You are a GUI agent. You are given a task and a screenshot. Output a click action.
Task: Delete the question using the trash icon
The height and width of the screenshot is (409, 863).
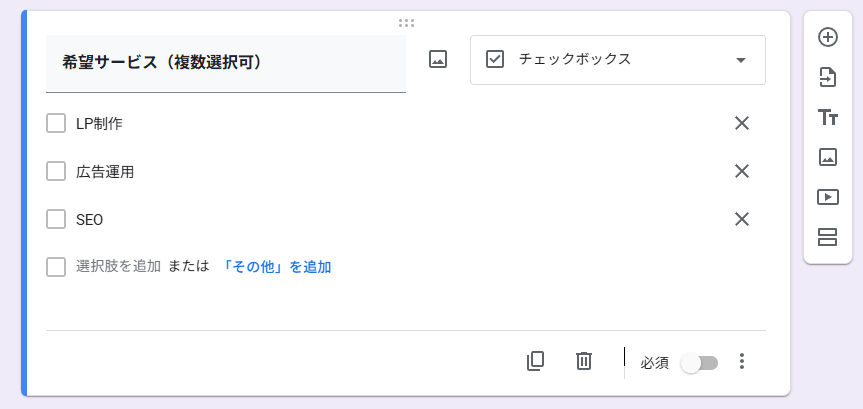pos(583,361)
